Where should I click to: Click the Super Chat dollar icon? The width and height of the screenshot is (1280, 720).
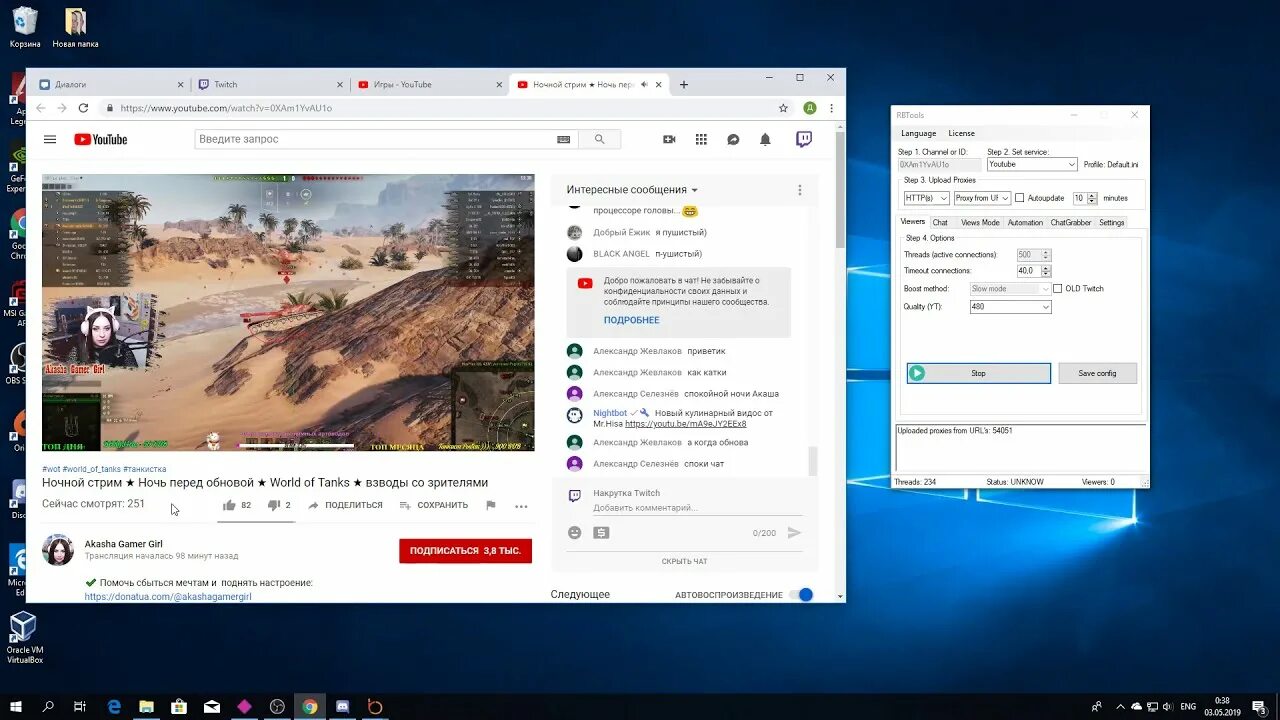(x=600, y=532)
